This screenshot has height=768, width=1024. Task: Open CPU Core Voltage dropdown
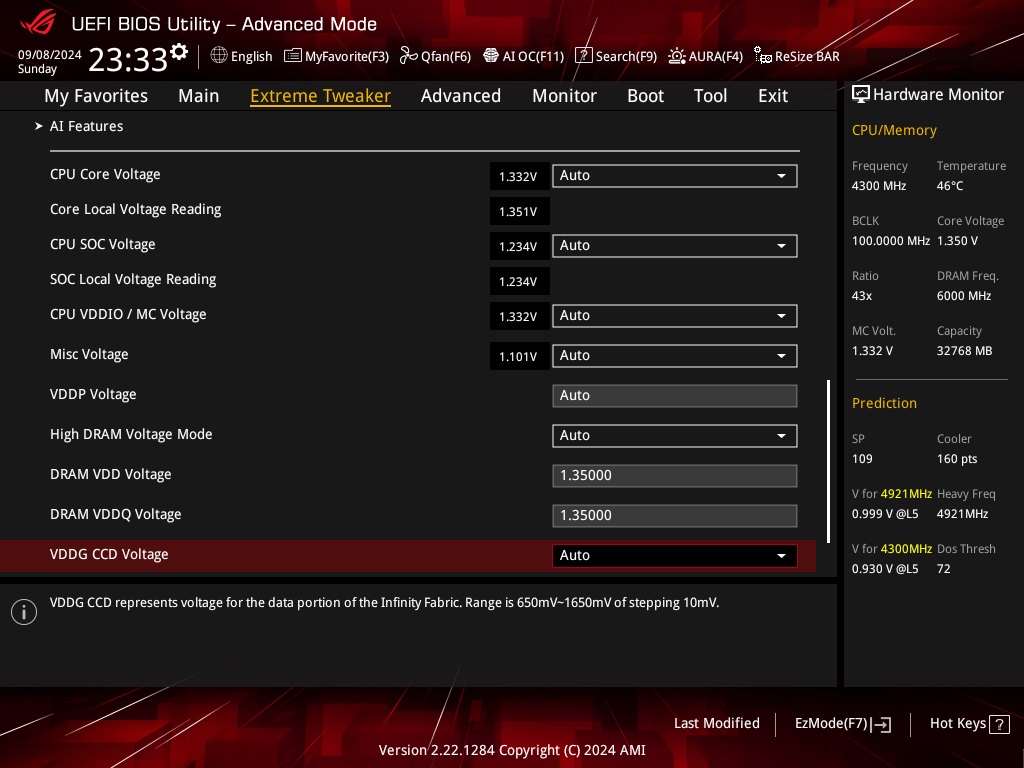[x=675, y=176]
